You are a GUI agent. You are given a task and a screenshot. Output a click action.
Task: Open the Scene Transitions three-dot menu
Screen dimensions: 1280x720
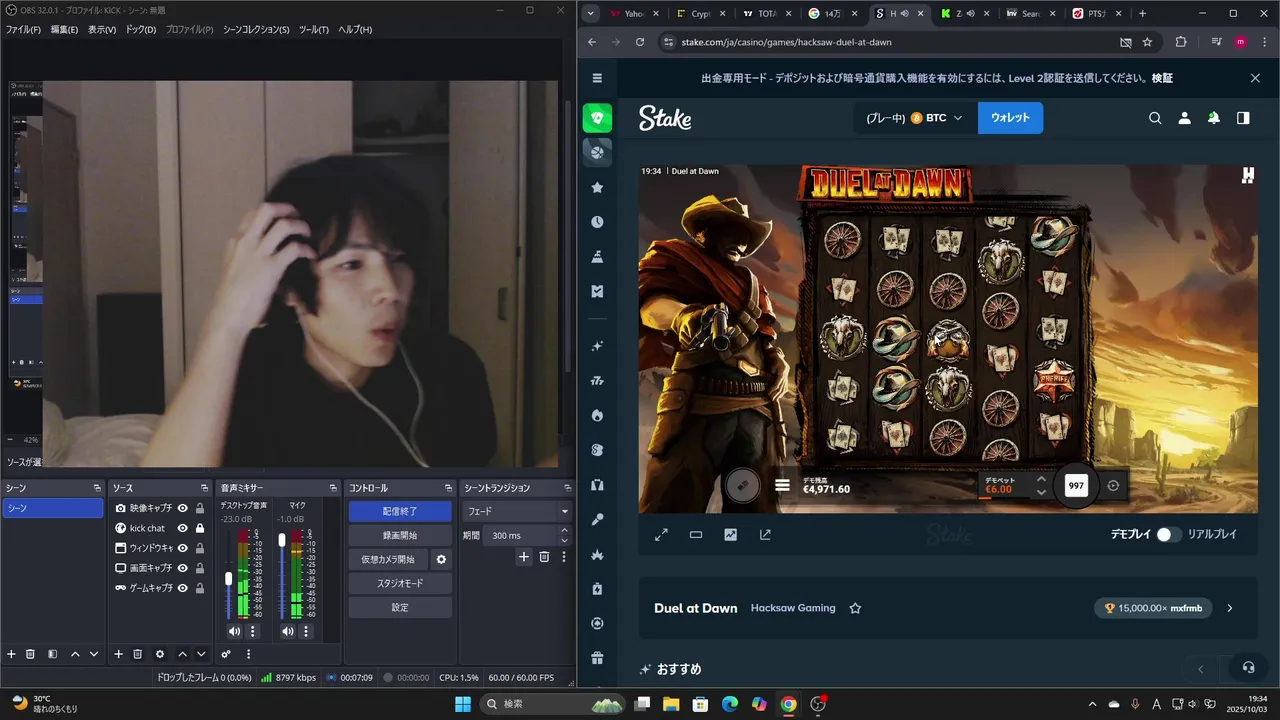point(564,557)
